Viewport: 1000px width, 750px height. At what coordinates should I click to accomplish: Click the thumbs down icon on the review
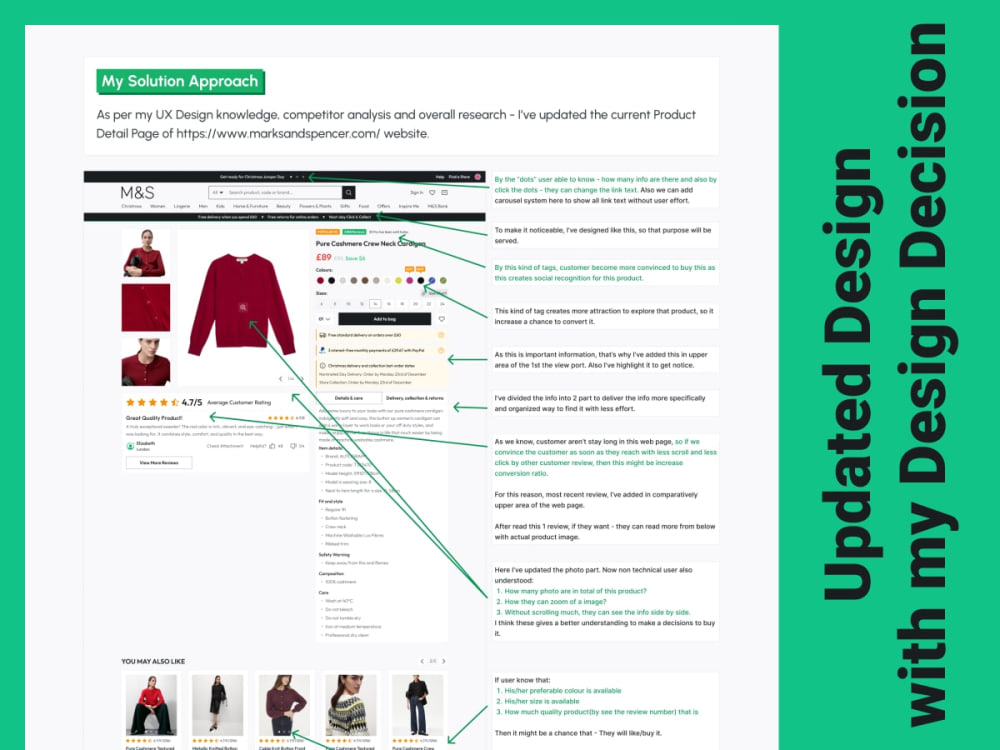click(293, 446)
